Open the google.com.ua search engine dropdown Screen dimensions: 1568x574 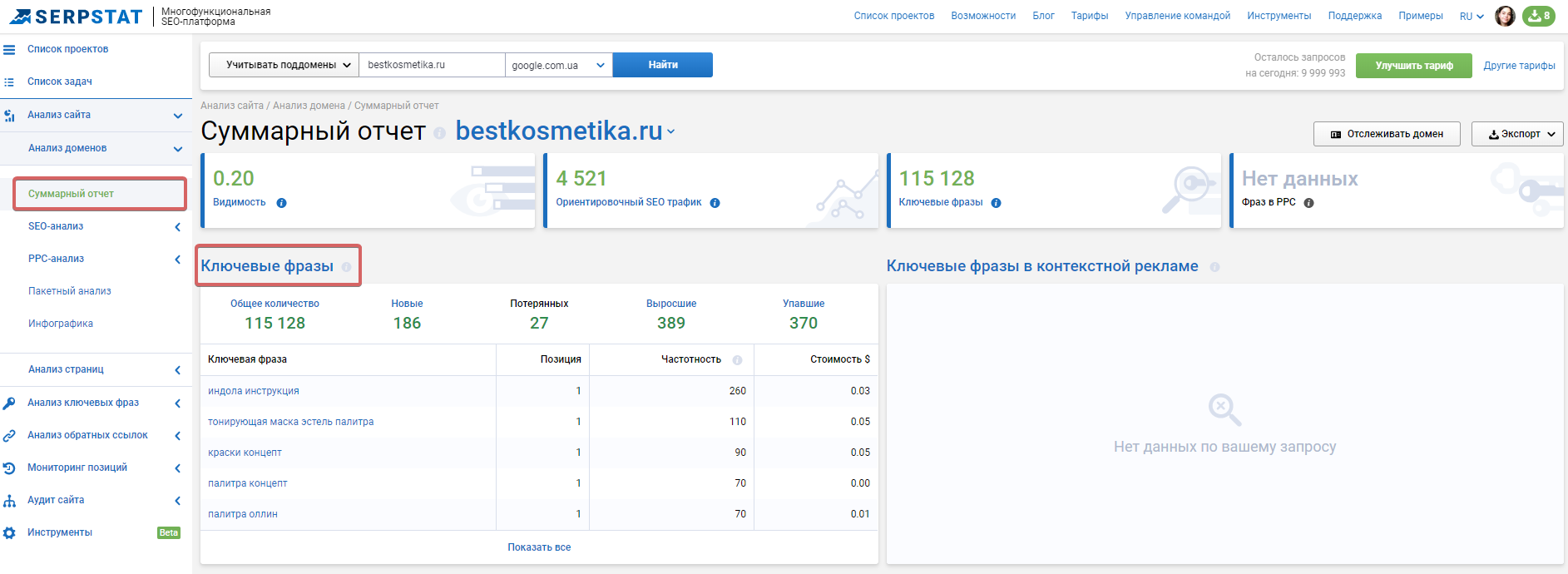click(558, 65)
